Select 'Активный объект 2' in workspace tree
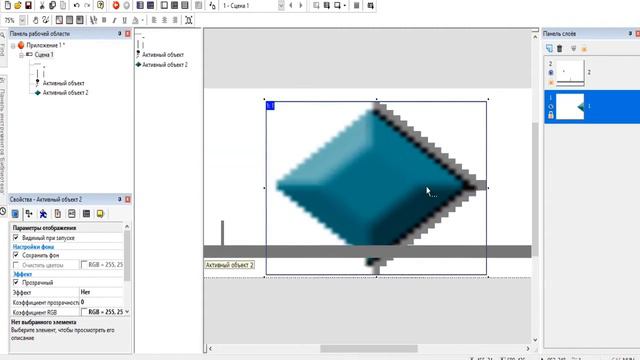The image size is (640, 360). pyautogui.click(x=65, y=93)
